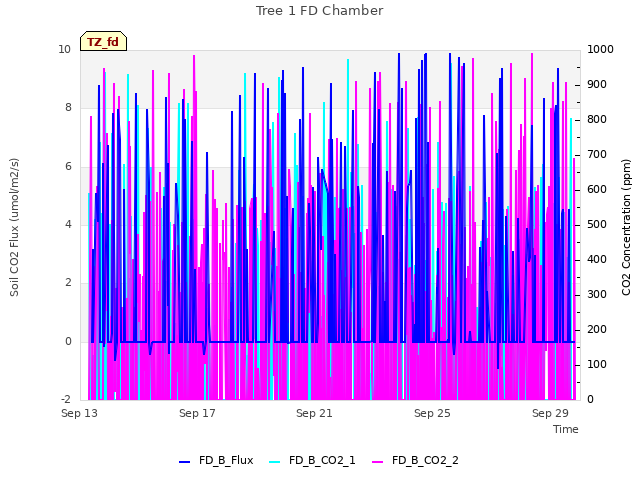This screenshot has width=640, height=480.
Task: Toggle the FD_B_Flux legend entry
Action: click(x=216, y=460)
